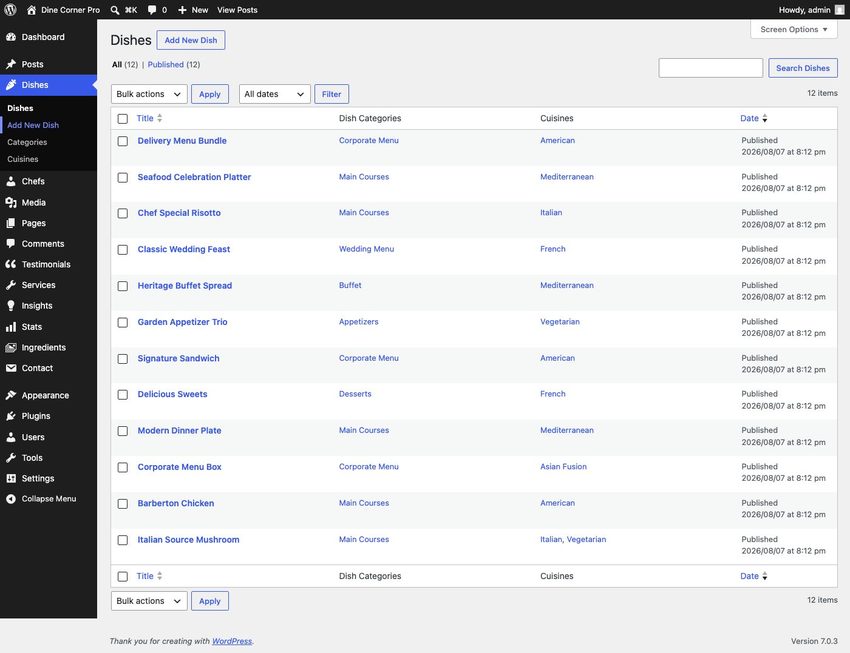Click the Contact envelope icon
850x653 pixels.
[x=11, y=368]
